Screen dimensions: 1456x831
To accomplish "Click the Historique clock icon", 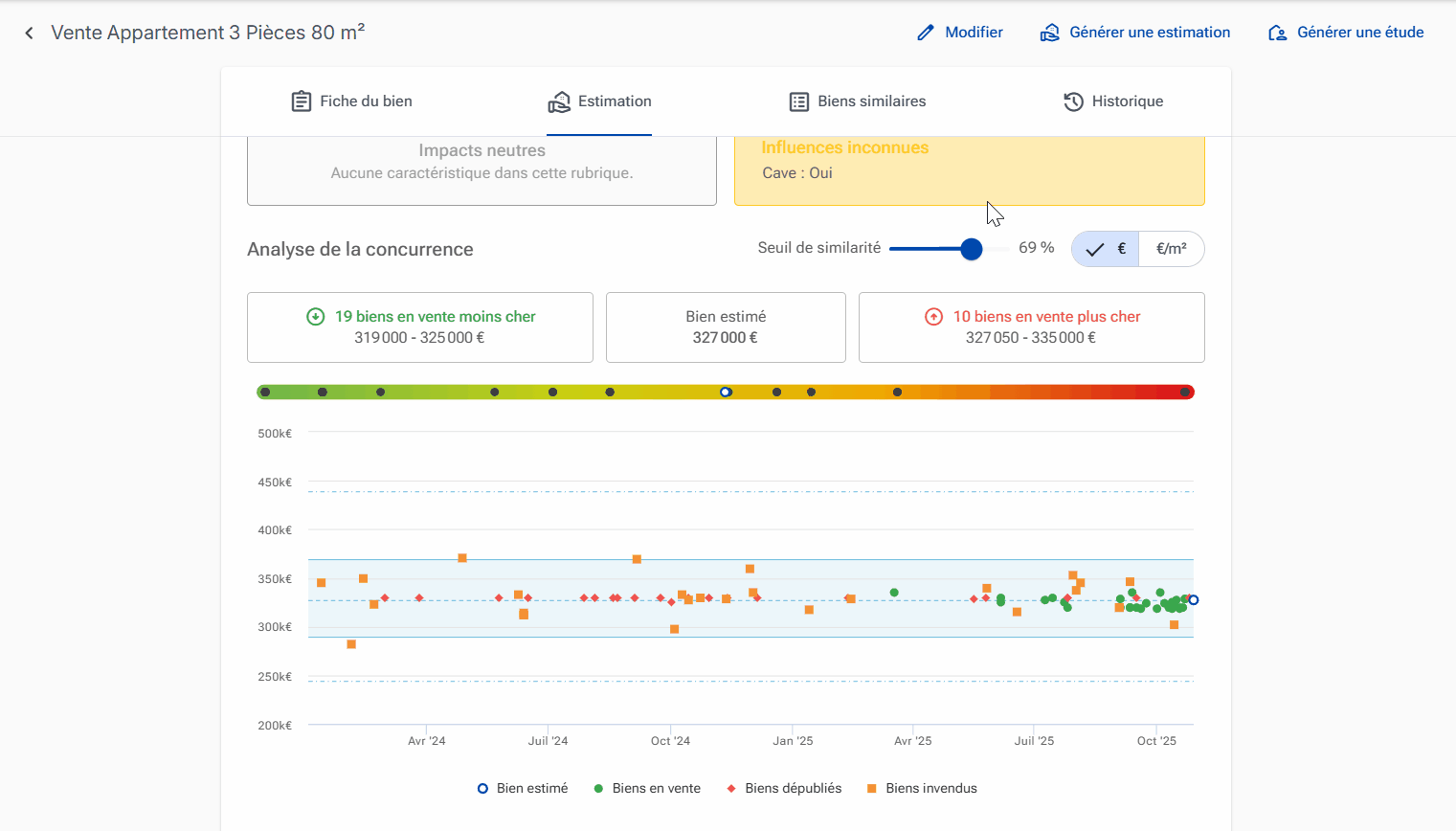I will pyautogui.click(x=1074, y=101).
